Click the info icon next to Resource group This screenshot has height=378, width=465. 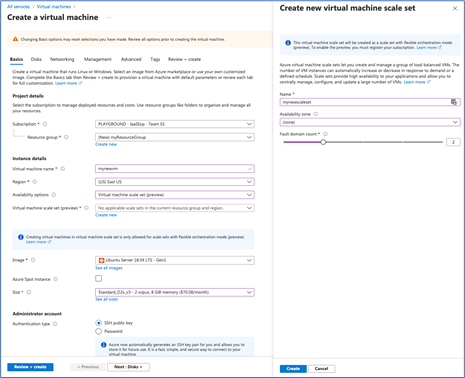click(66, 137)
